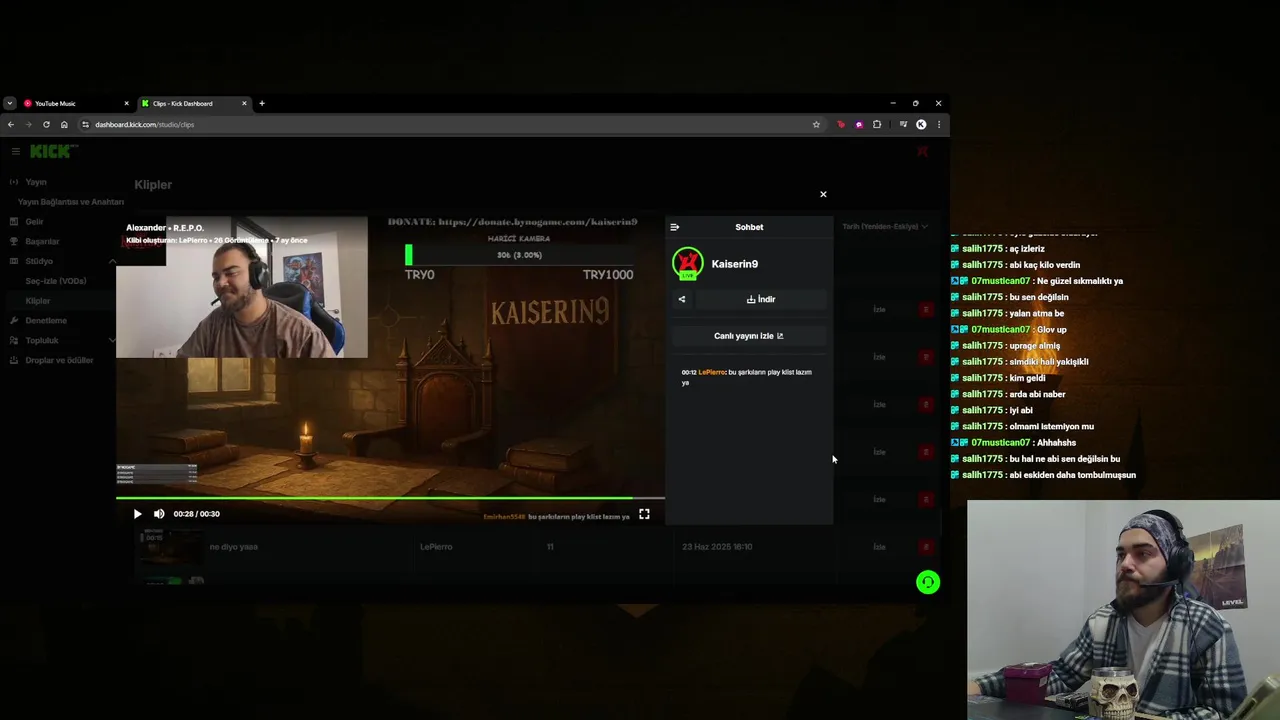Open the browser media controls icon
The height and width of the screenshot is (720, 1280).
[903, 125]
